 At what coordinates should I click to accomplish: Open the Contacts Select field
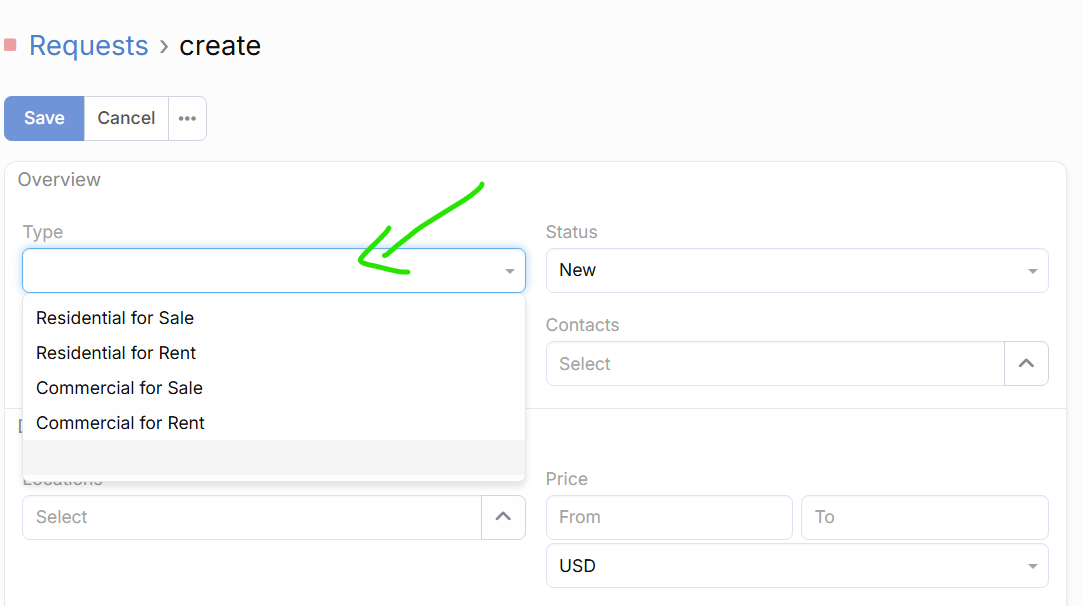[x=774, y=364]
